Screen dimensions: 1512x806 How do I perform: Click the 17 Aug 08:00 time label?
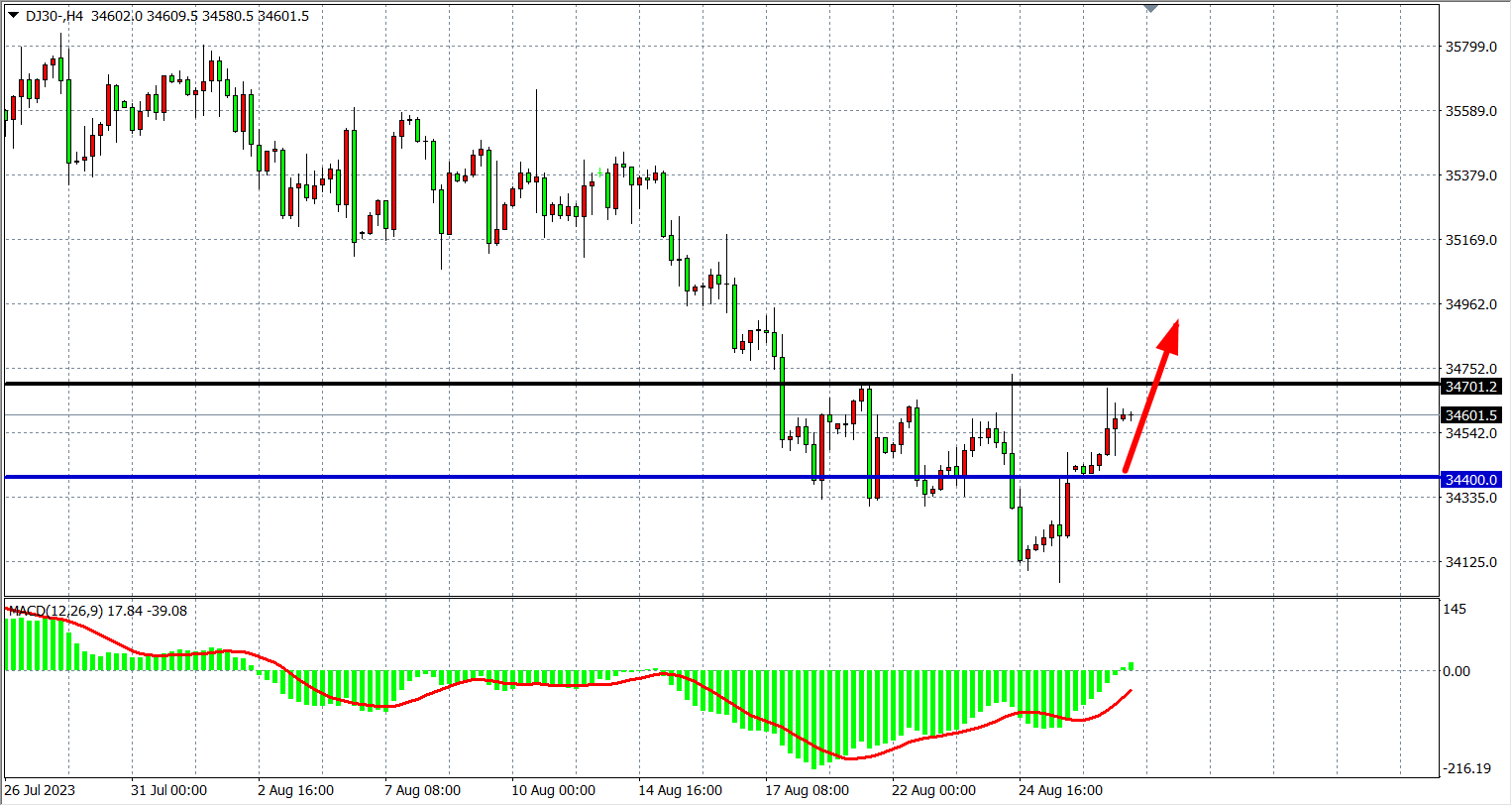[807, 790]
